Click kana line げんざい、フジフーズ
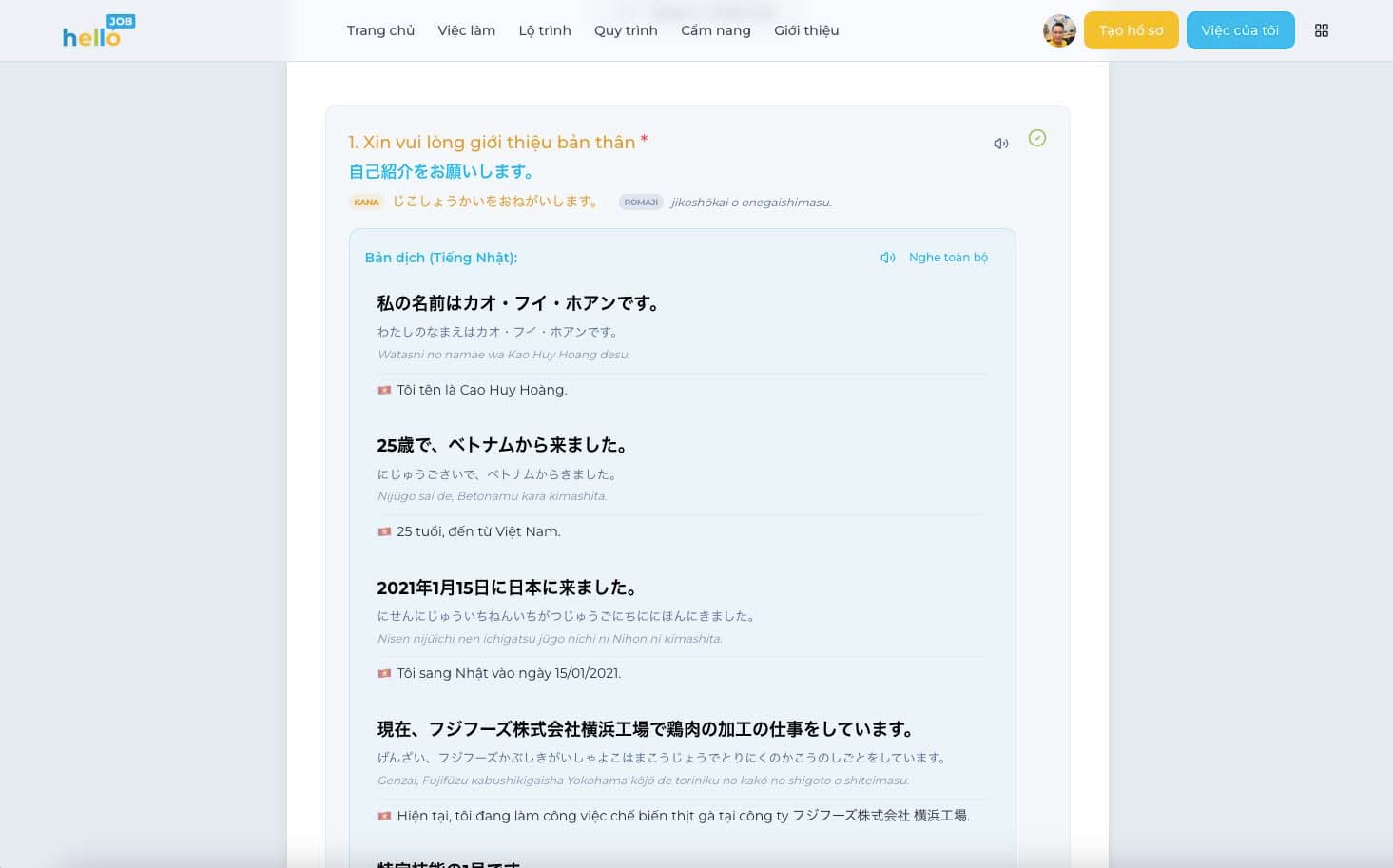 click(663, 758)
